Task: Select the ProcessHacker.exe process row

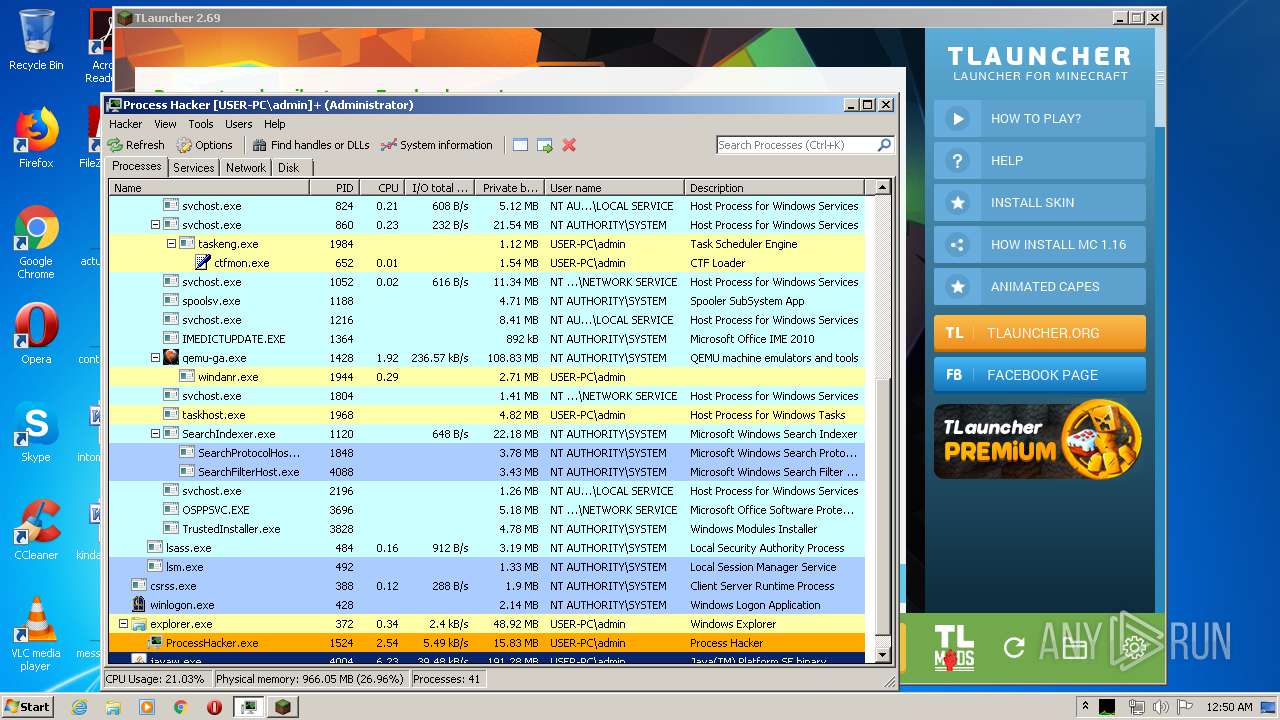Action: point(487,643)
